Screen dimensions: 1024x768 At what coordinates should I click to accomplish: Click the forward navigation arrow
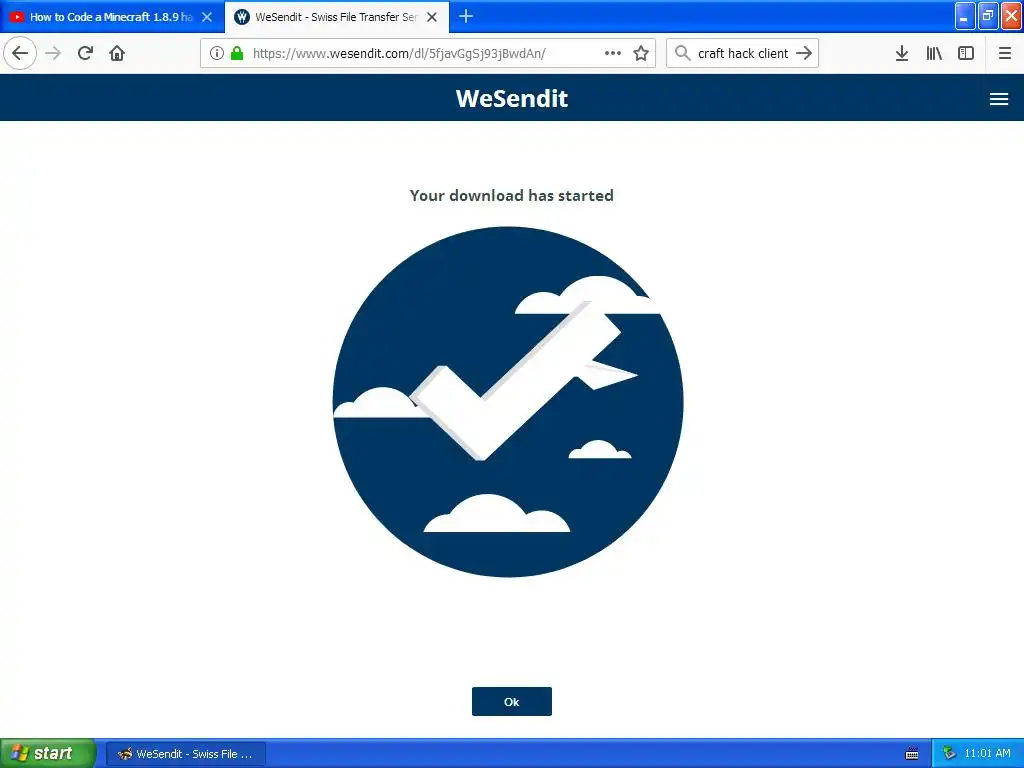coord(53,53)
